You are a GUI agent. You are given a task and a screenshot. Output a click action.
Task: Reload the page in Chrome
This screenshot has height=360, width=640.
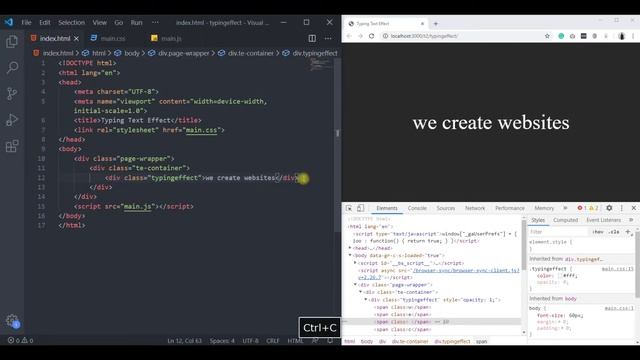371,36
